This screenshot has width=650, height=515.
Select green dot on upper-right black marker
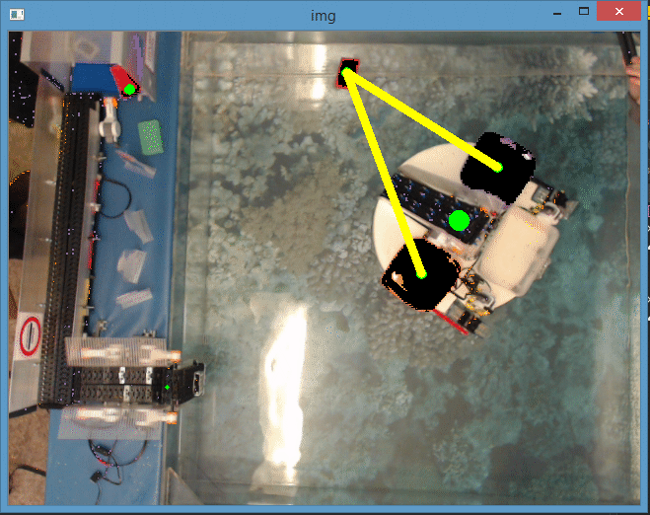[x=497, y=166]
